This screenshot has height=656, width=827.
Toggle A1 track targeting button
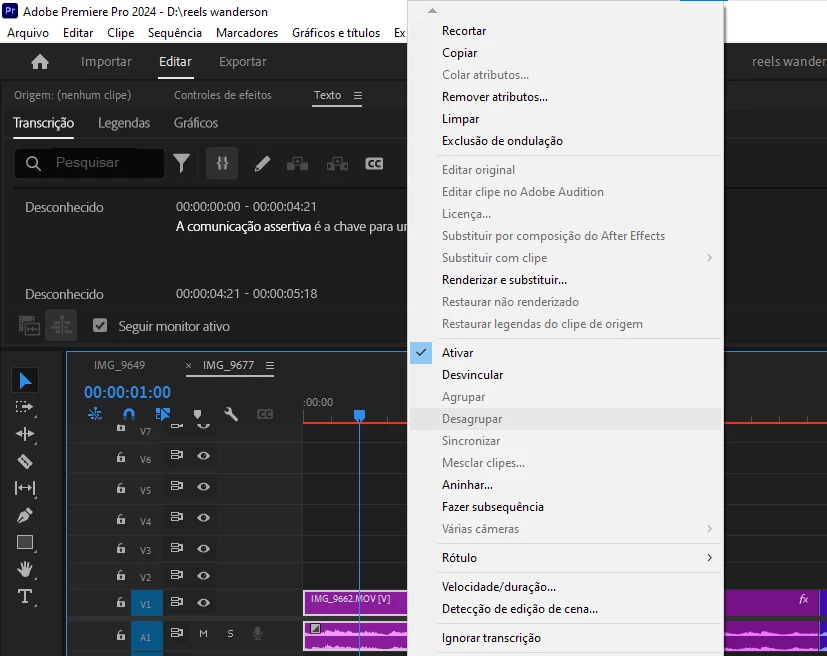point(146,638)
